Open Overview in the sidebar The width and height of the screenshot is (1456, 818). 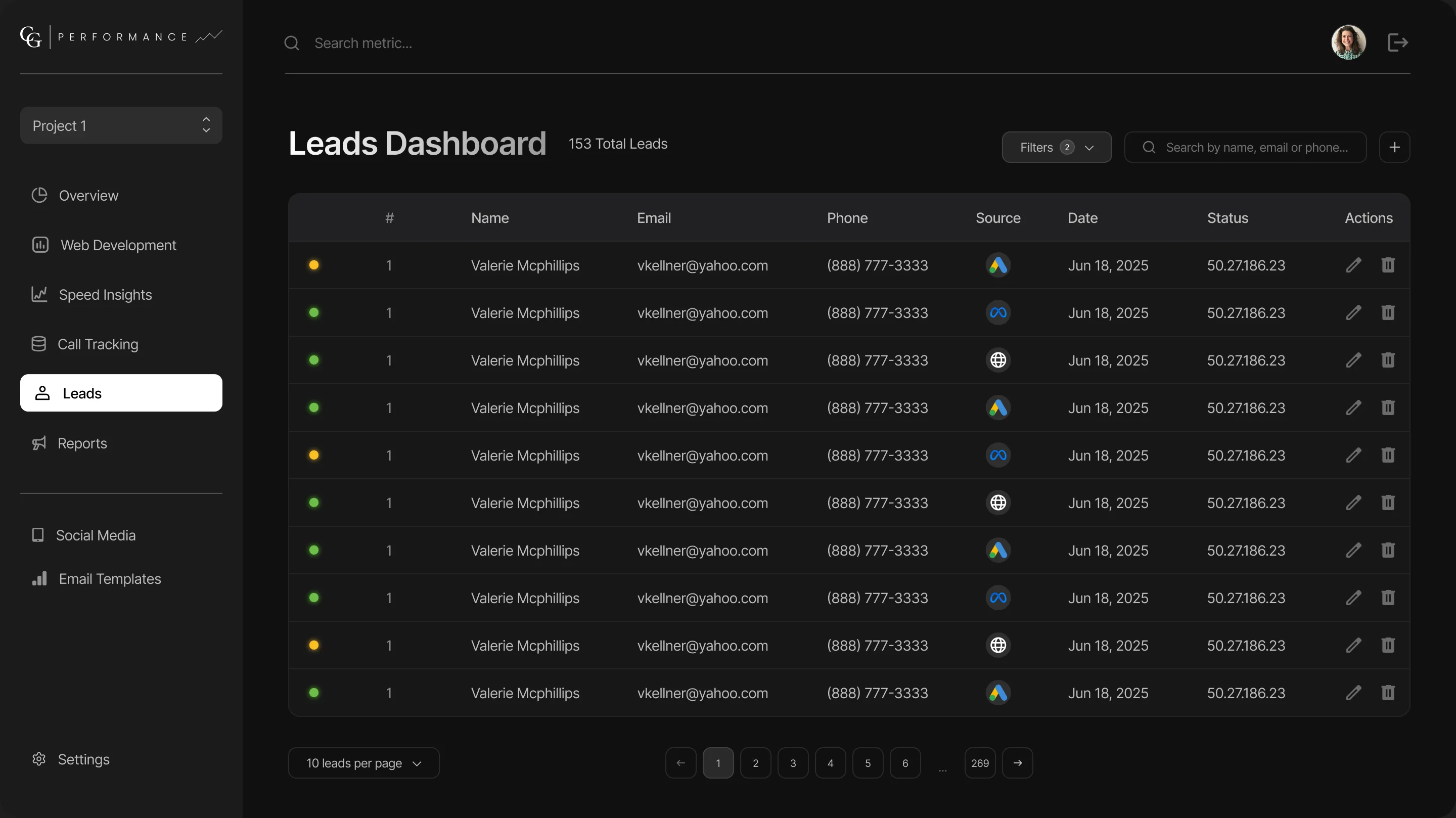(75, 196)
